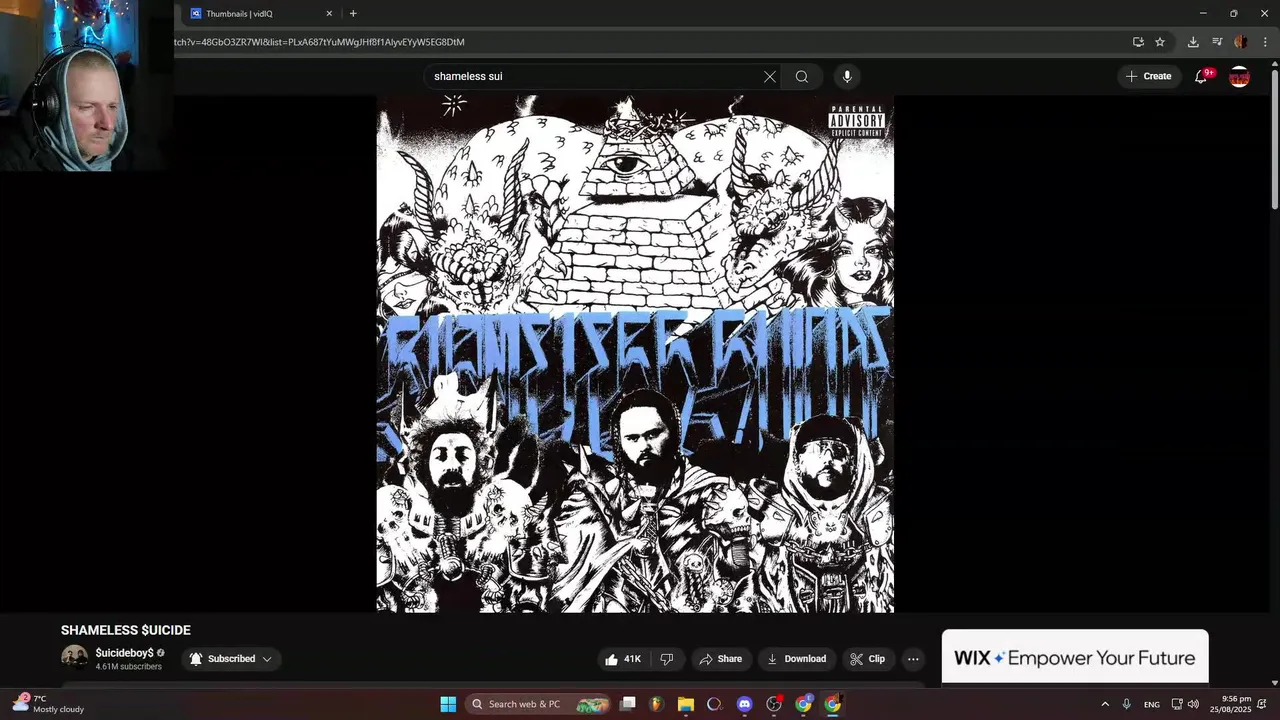The width and height of the screenshot is (1280, 720).
Task: Click the taskbar microphone tray icon
Action: point(1127,704)
